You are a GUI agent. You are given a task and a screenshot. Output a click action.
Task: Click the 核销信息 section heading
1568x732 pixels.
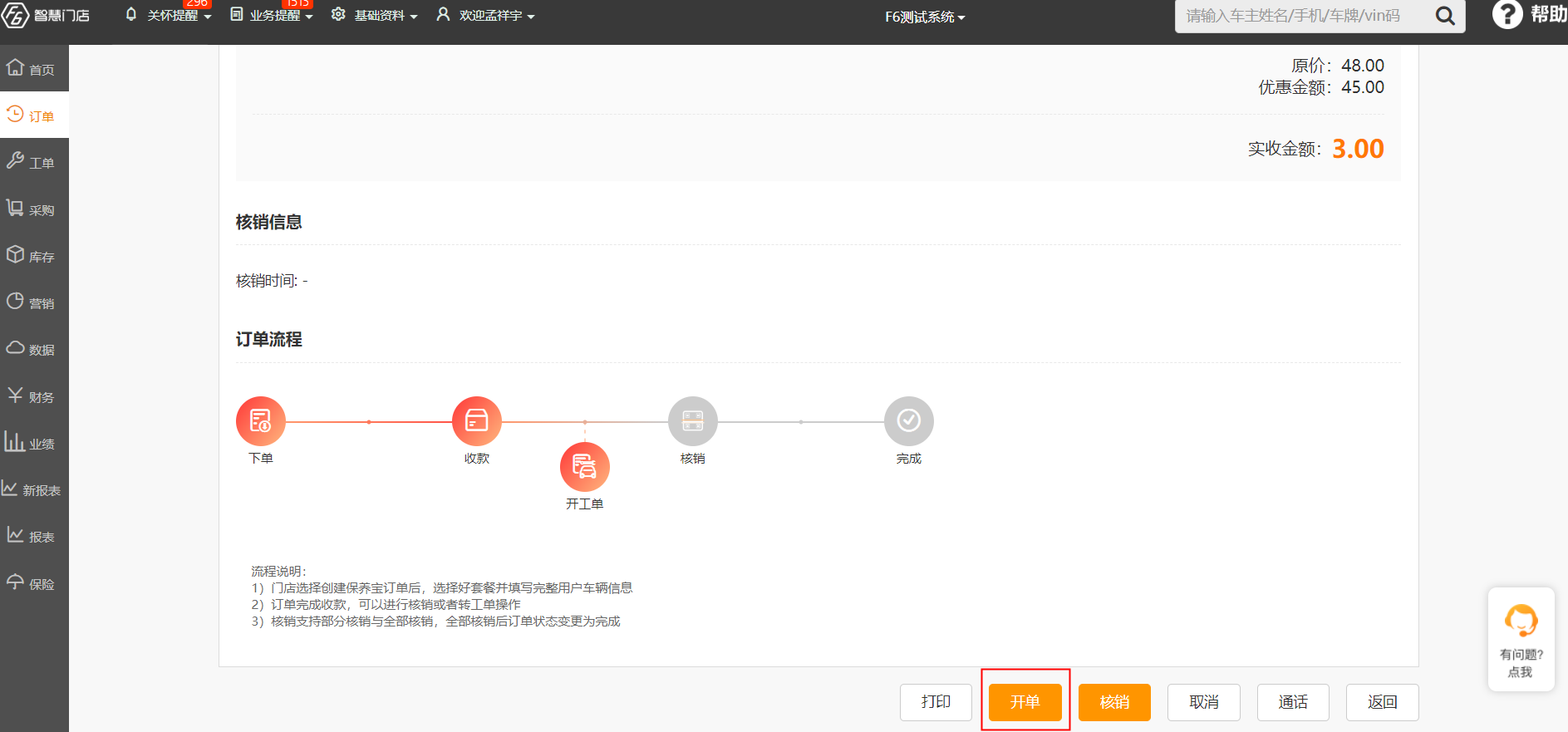[x=269, y=222]
